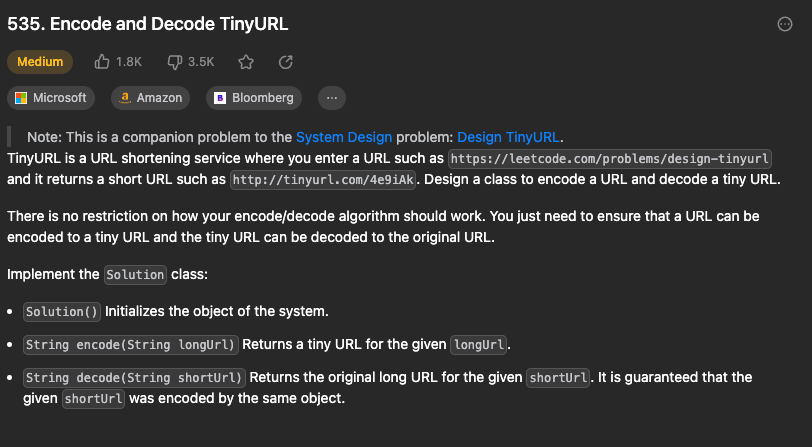
Task: Select the Amazon company tag
Action: 150,98
